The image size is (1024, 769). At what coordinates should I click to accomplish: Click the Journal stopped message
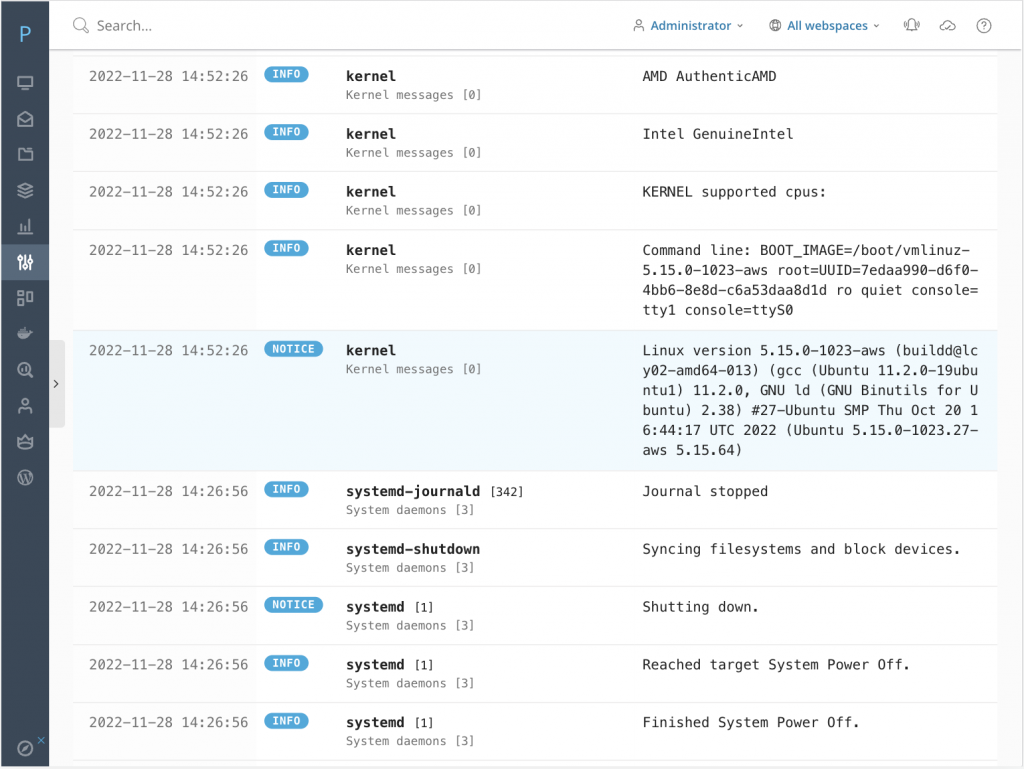[x=705, y=491]
